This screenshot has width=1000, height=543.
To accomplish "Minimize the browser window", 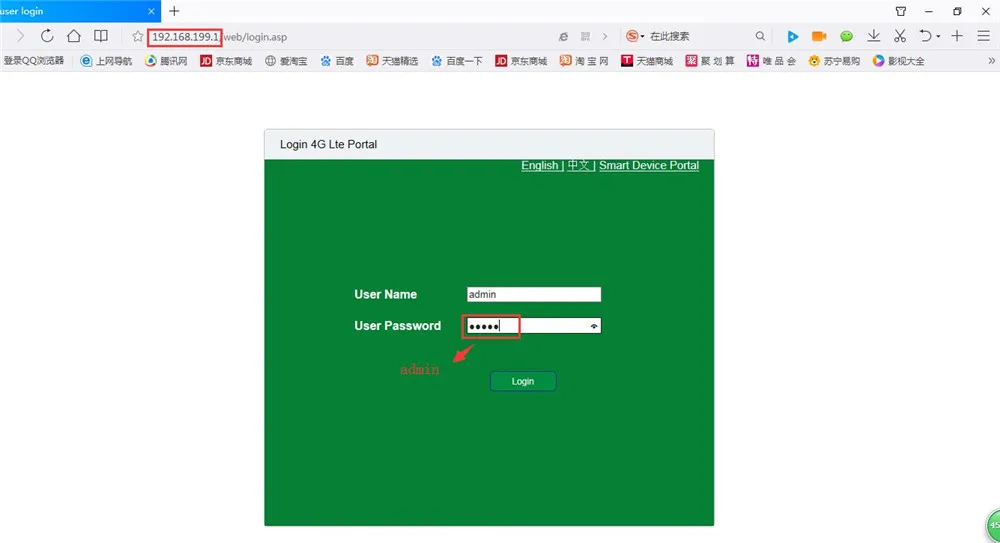I will (x=929, y=11).
